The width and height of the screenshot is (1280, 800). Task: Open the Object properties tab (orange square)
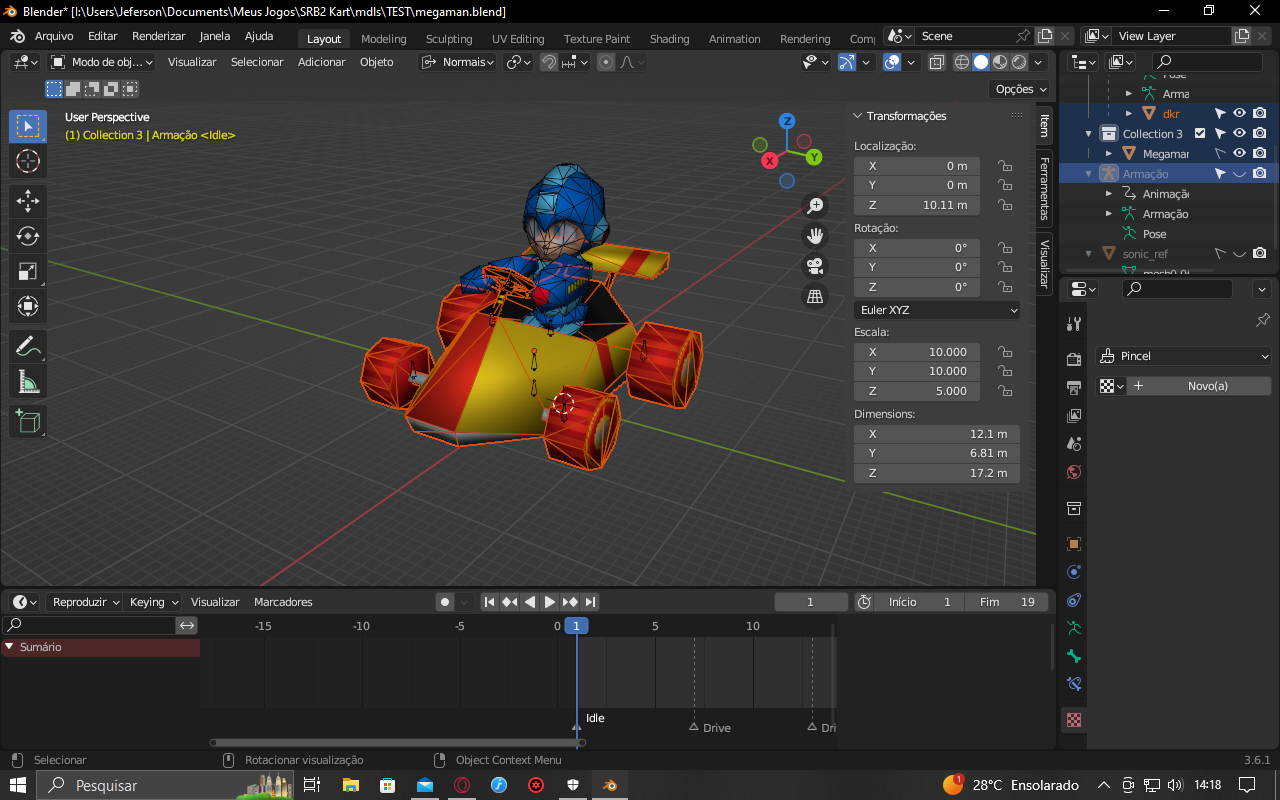(x=1074, y=544)
